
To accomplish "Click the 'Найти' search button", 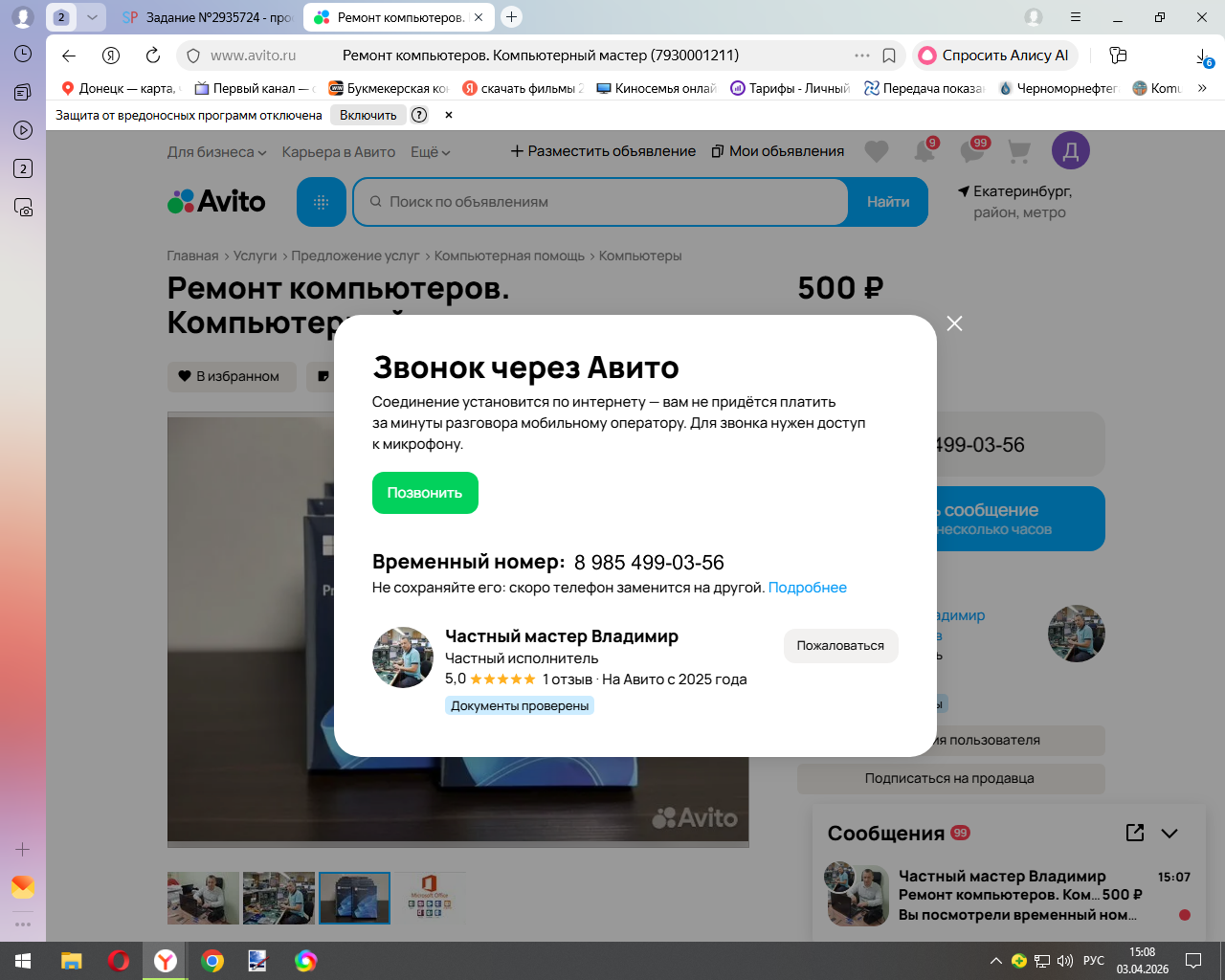I will point(888,202).
